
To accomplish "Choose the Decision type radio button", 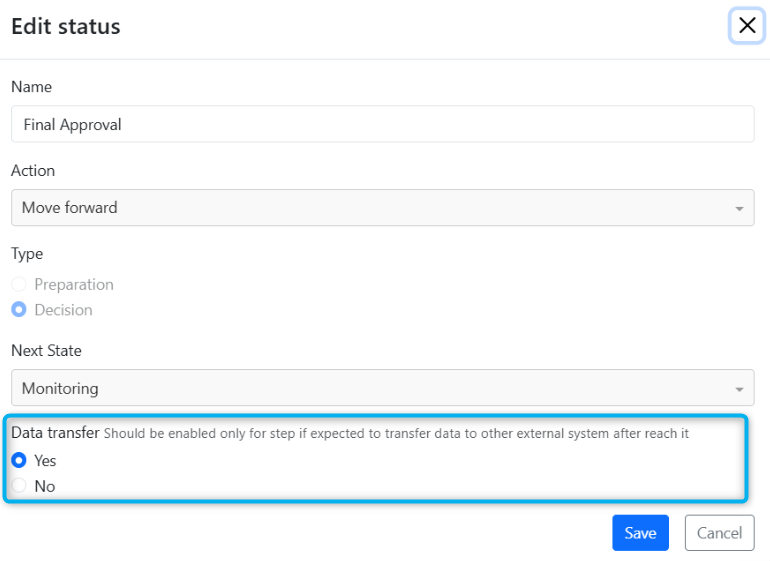I will click(x=19, y=309).
